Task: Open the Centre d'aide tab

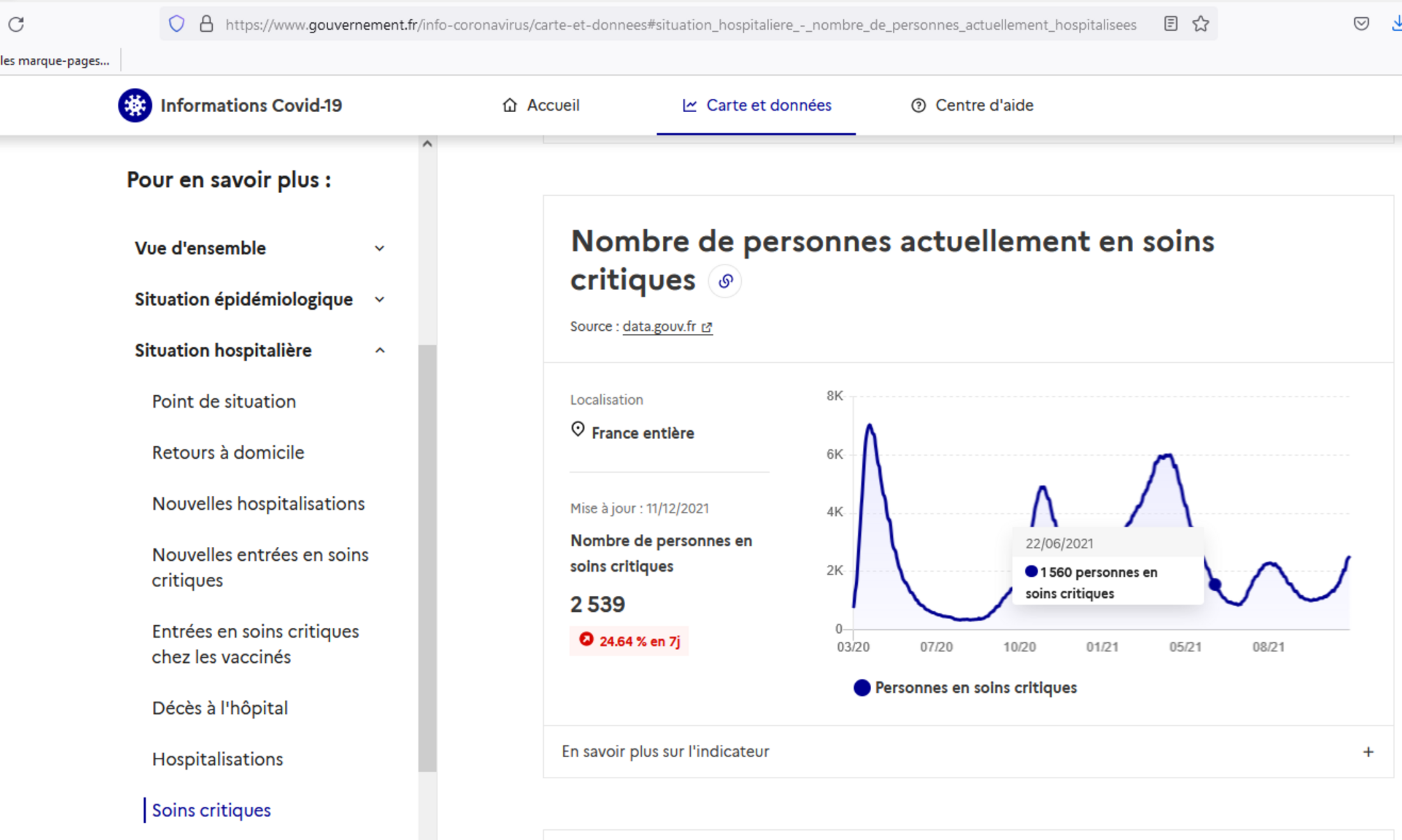Action: 972,105
